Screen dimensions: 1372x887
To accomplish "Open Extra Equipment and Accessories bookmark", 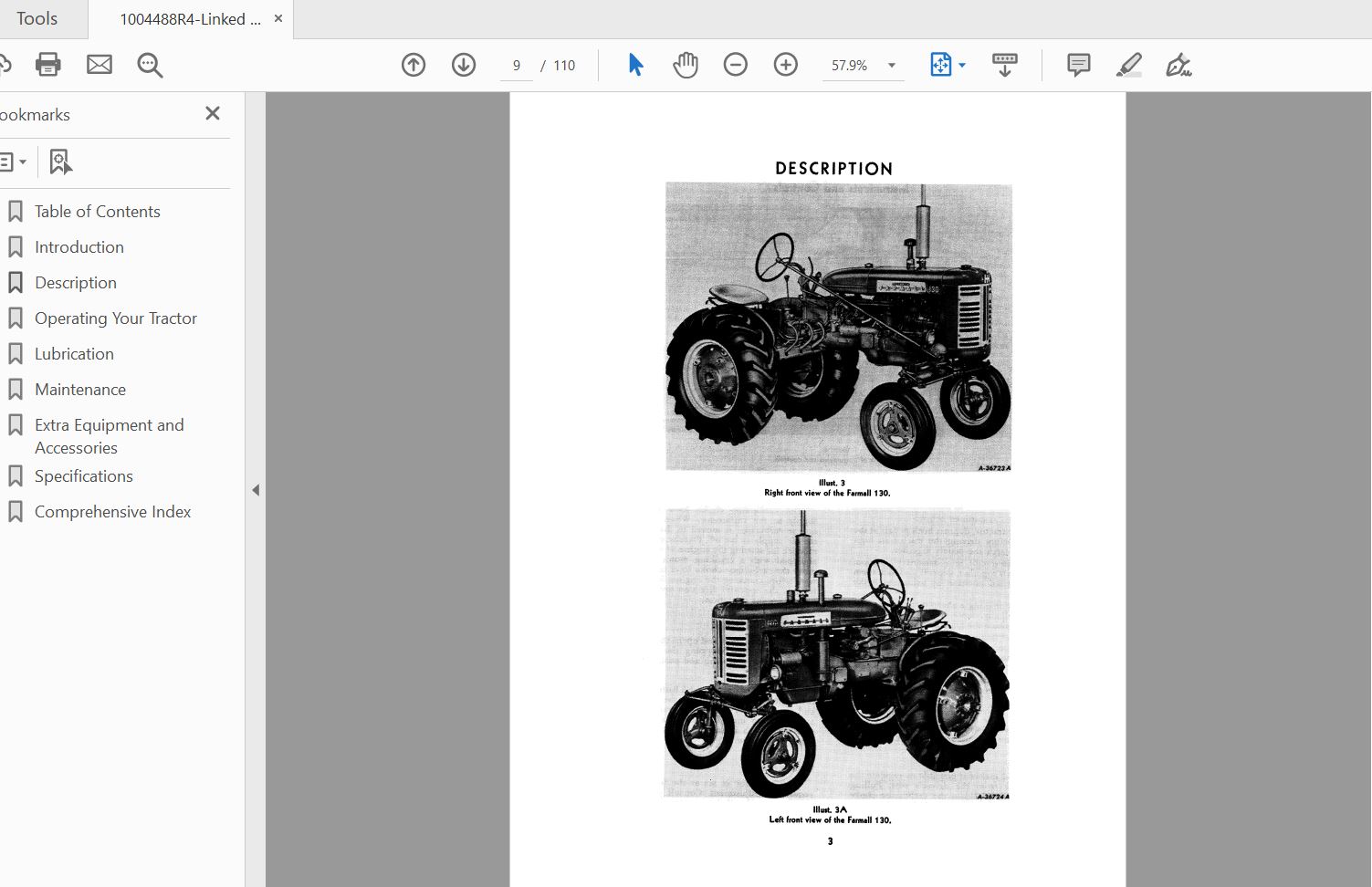I will click(110, 436).
